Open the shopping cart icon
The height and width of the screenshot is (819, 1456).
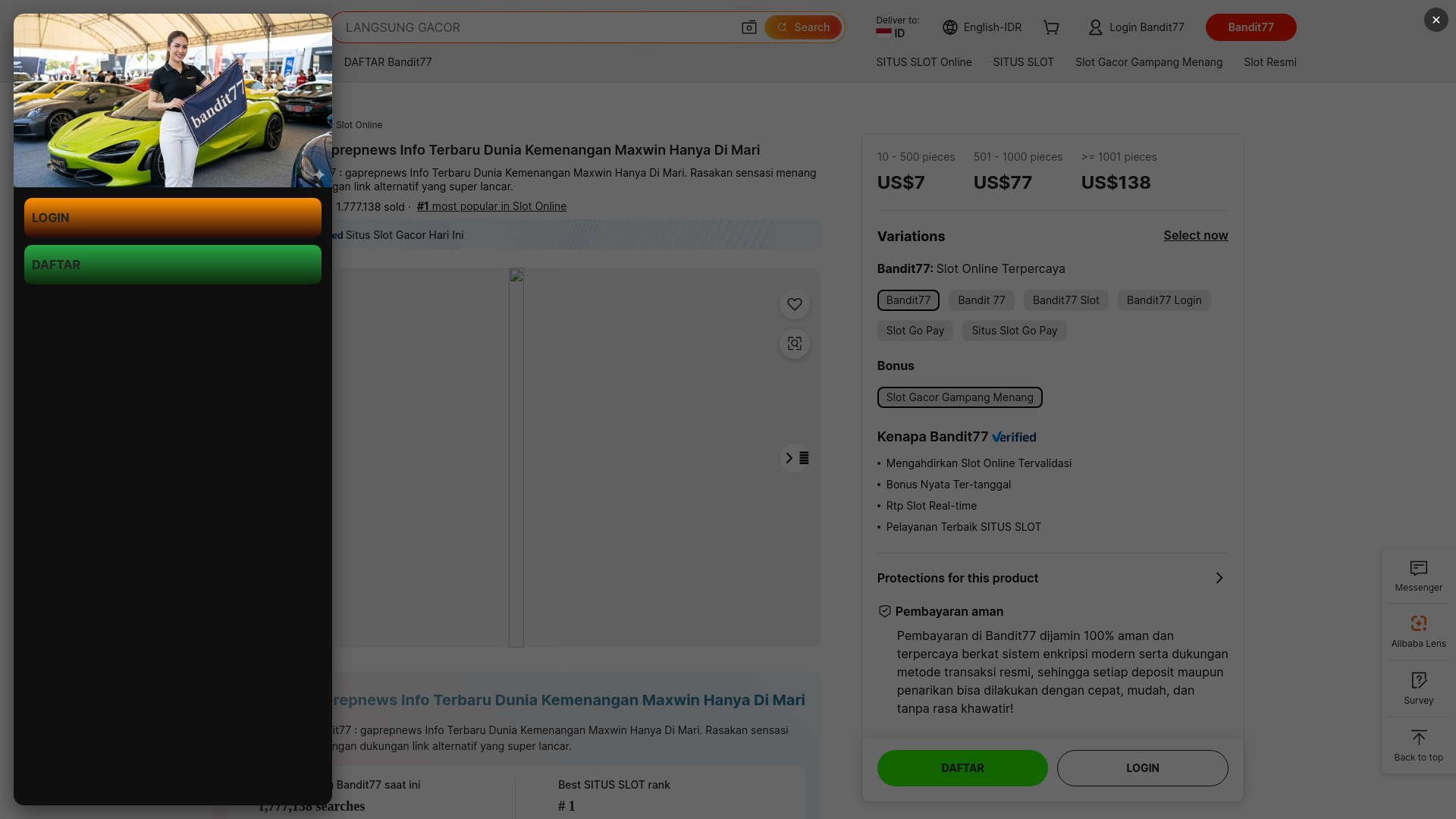pyautogui.click(x=1051, y=27)
